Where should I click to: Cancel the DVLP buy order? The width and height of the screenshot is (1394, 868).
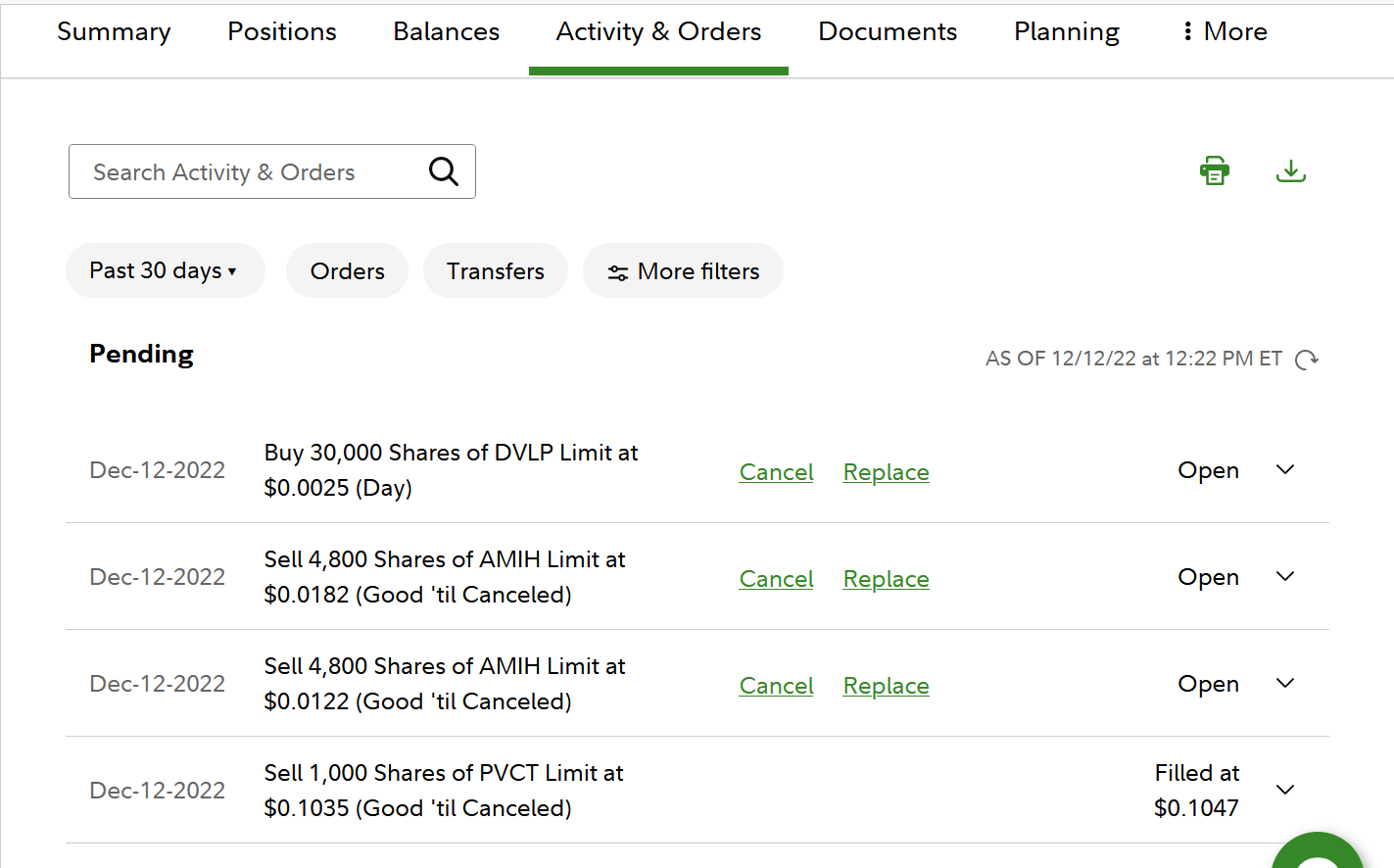[776, 472]
